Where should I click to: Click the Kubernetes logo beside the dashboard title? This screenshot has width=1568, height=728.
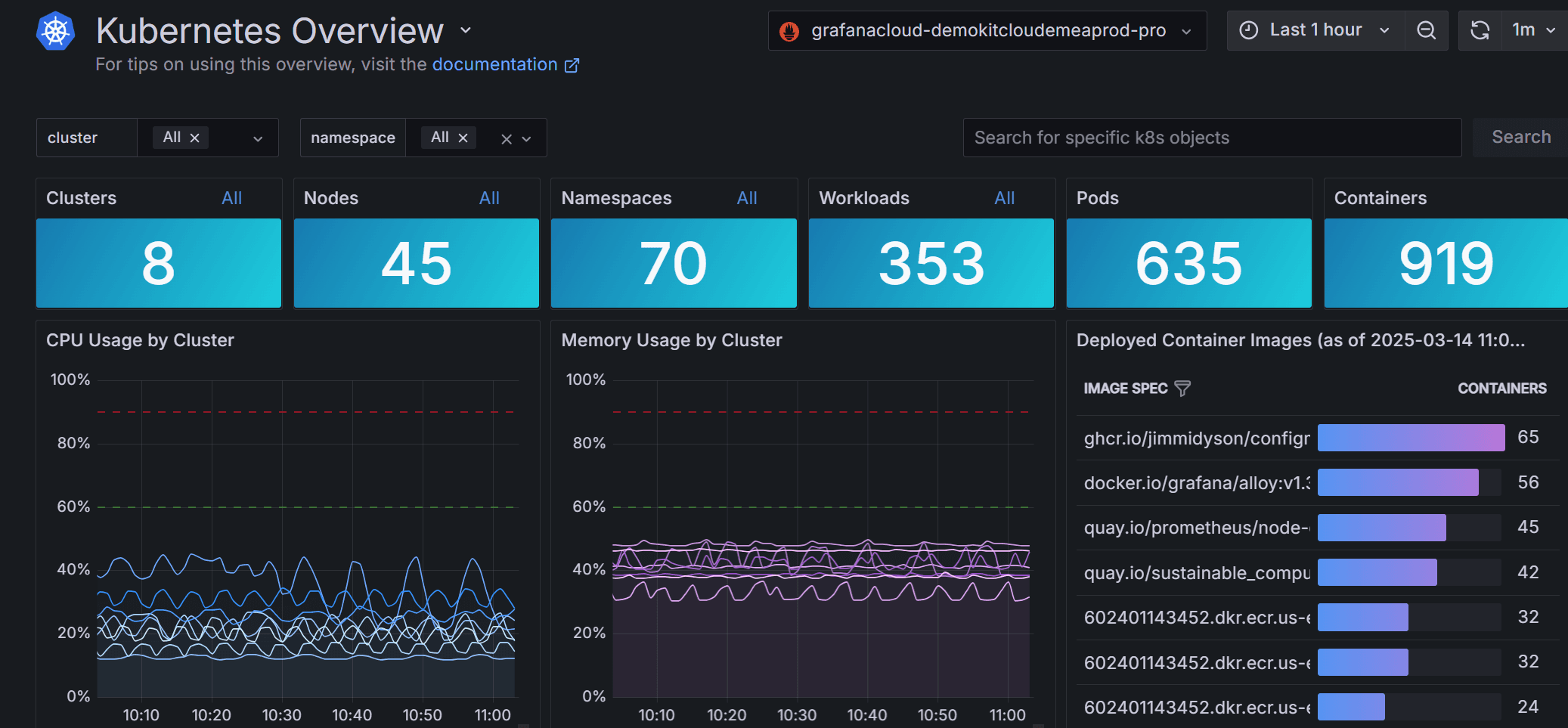coord(55,31)
